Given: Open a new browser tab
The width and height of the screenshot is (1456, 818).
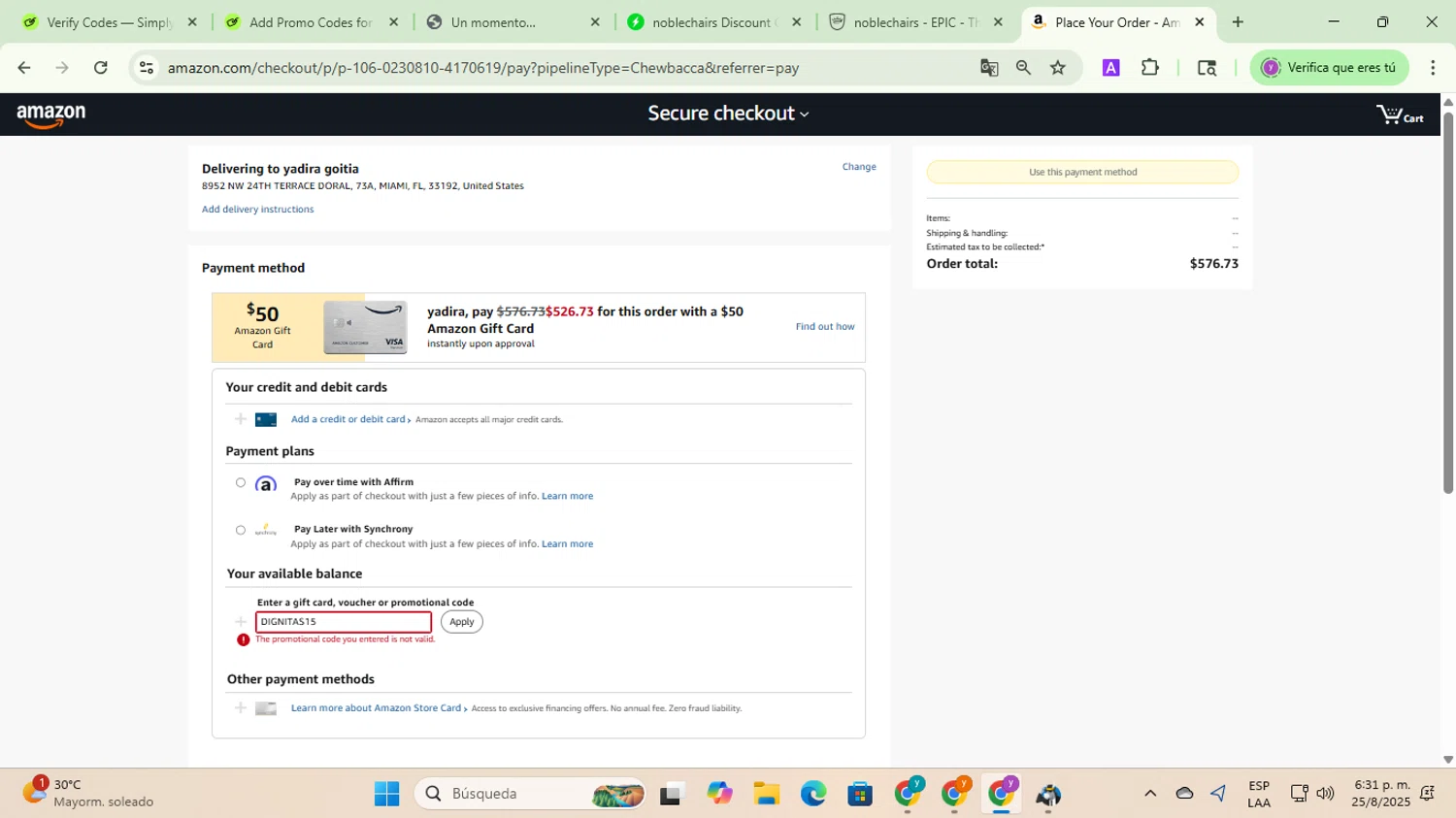Looking at the screenshot, I should click(1238, 22).
